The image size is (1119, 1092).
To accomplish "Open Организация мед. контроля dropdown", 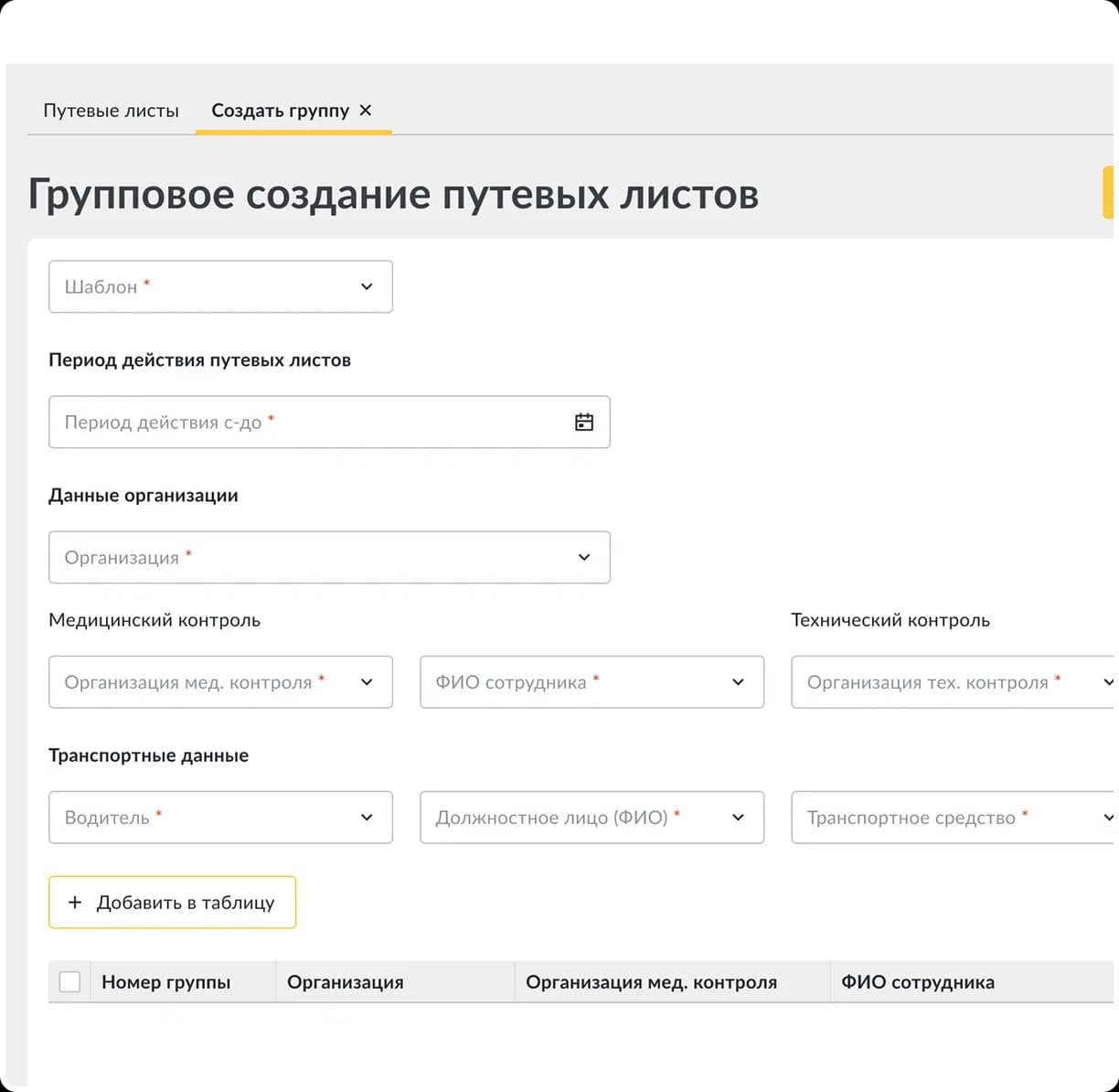I will 220,681.
